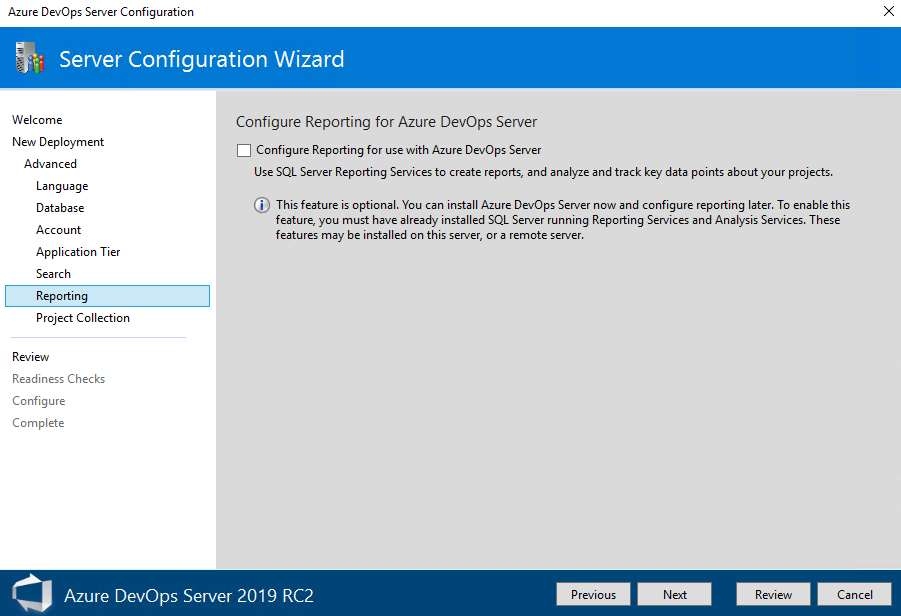Click the Azure DevOps Server 2019 logo
The image size is (901, 616).
click(30, 593)
